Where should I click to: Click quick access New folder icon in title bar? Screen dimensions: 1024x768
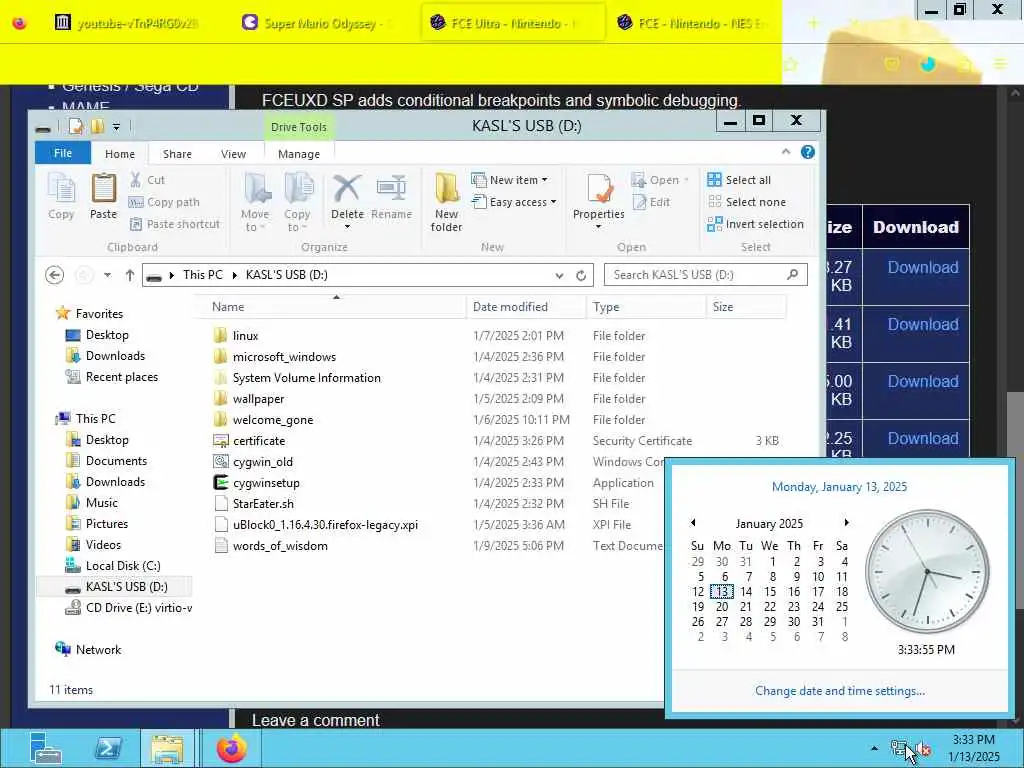tap(97, 126)
